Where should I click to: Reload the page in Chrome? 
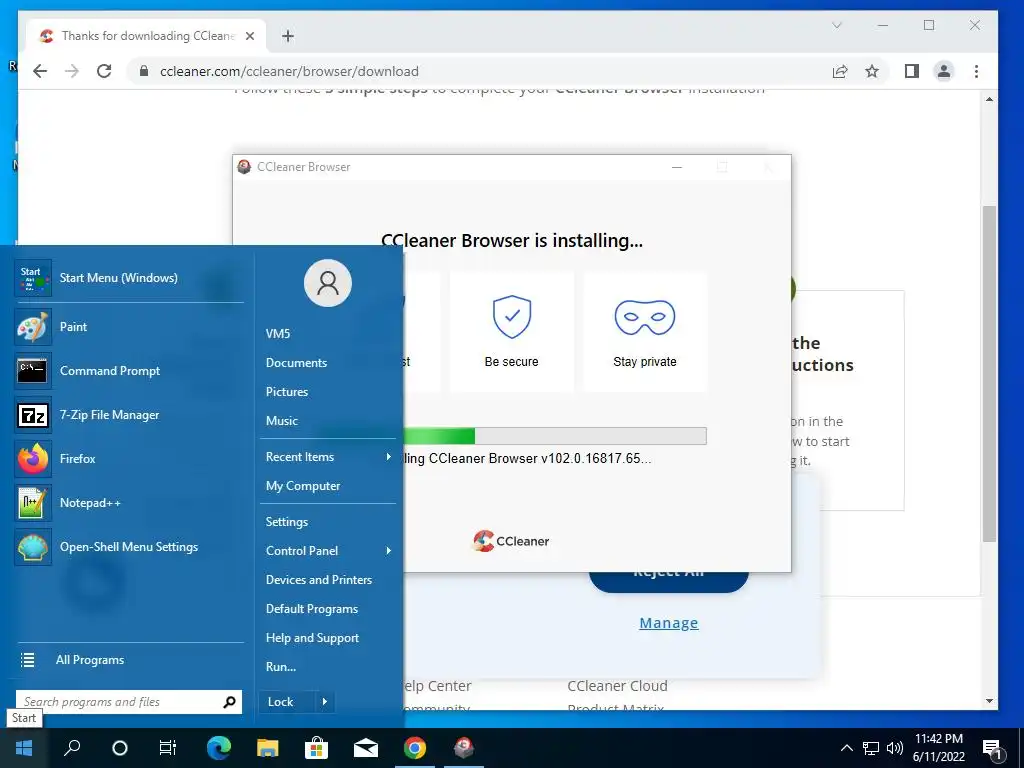coord(104,71)
